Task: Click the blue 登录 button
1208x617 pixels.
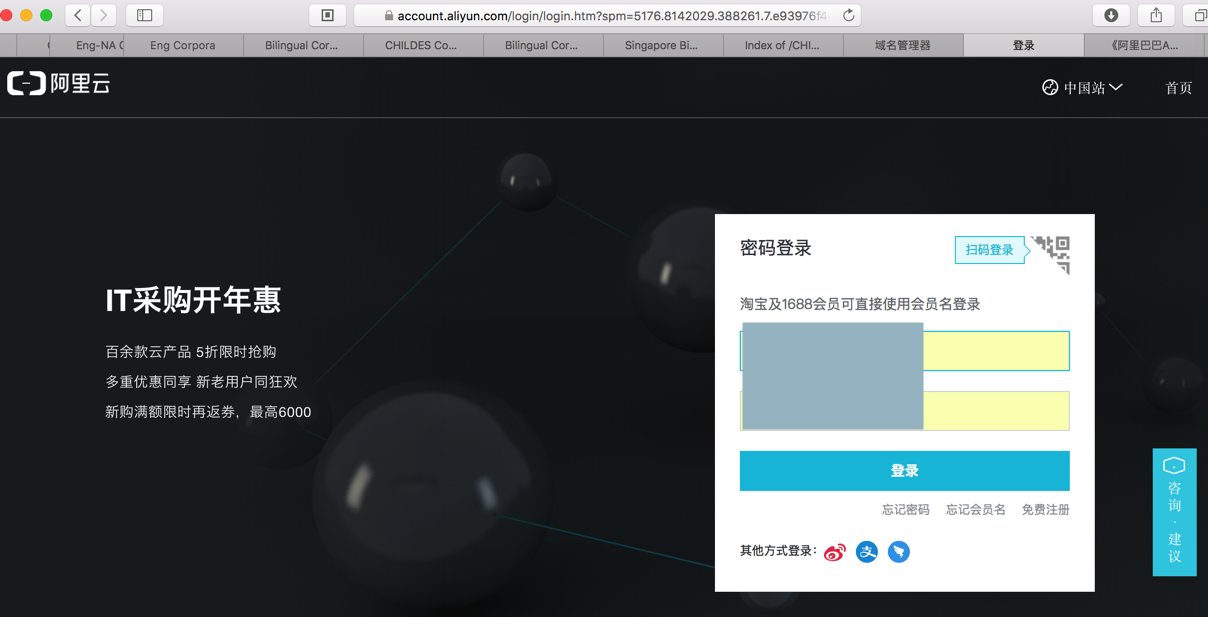Action: 904,471
